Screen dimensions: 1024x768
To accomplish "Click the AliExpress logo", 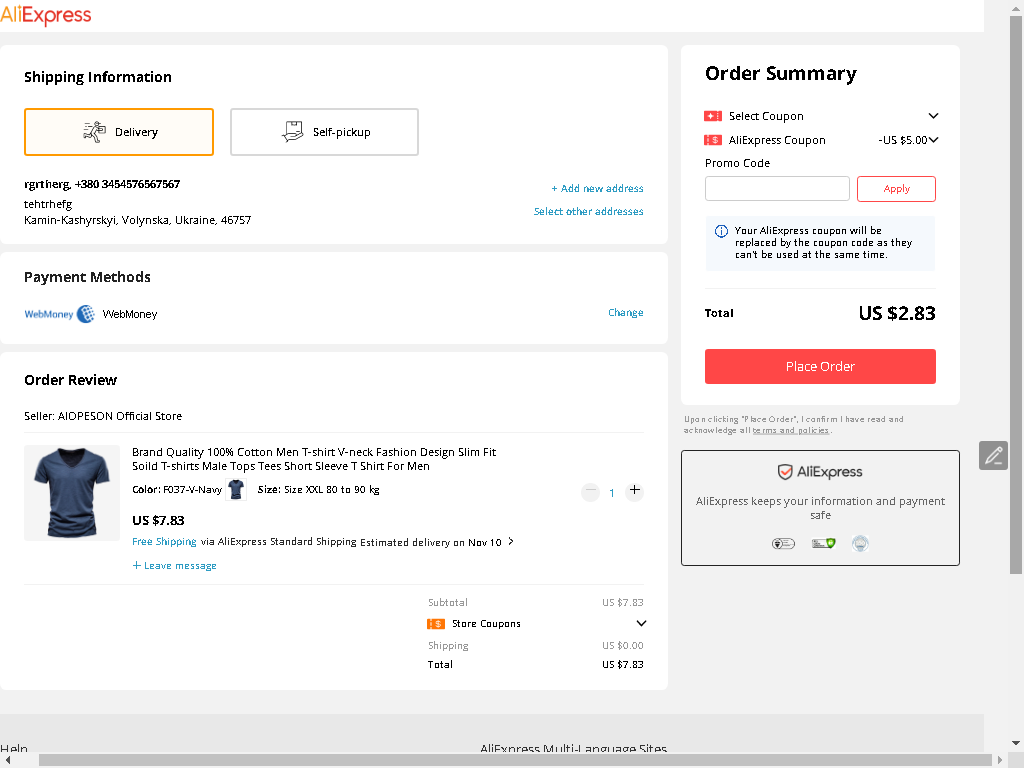I will point(46,14).
